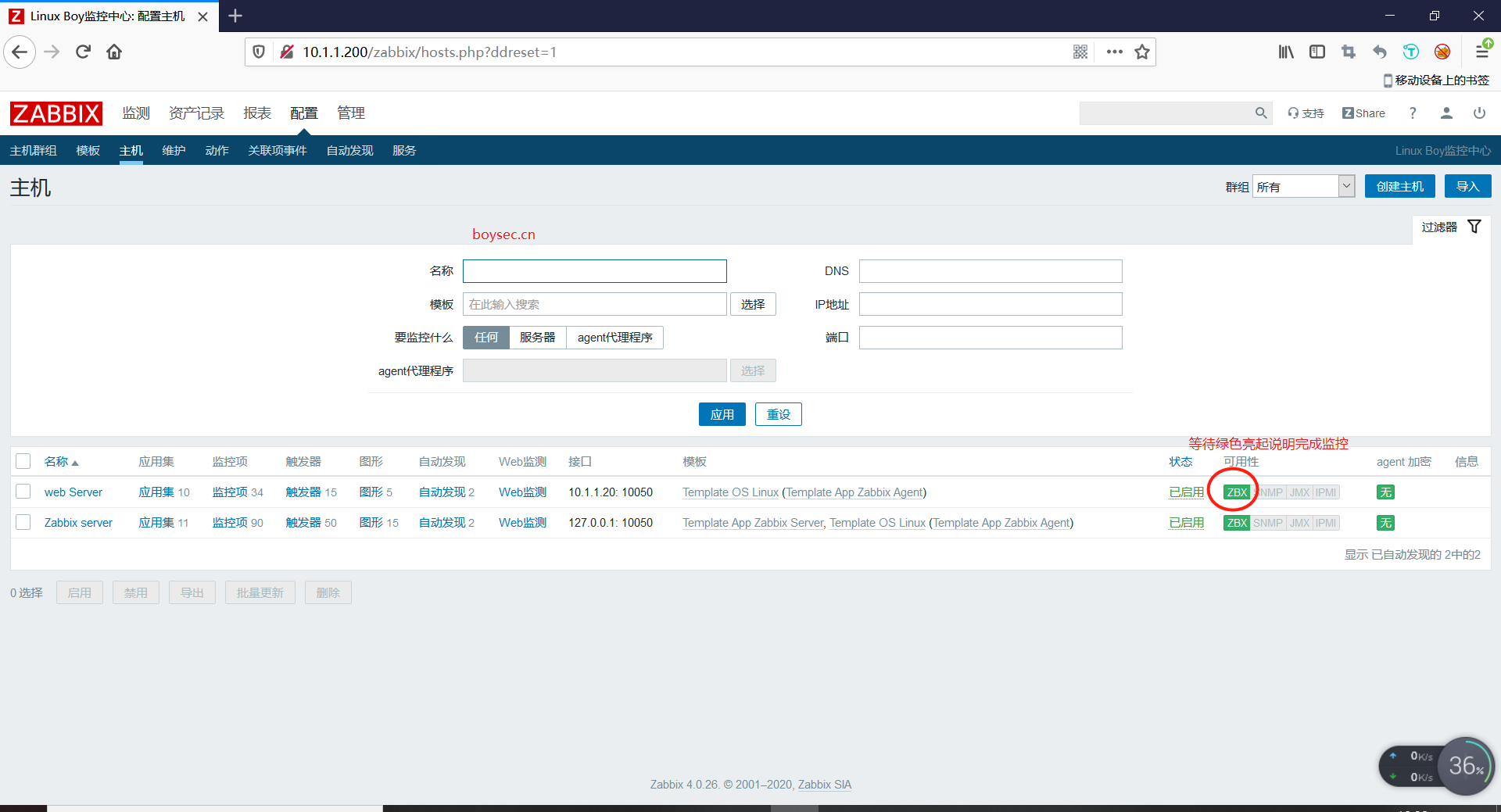Bookmark this page with star icon
The width and height of the screenshot is (1501, 812).
click(1142, 52)
